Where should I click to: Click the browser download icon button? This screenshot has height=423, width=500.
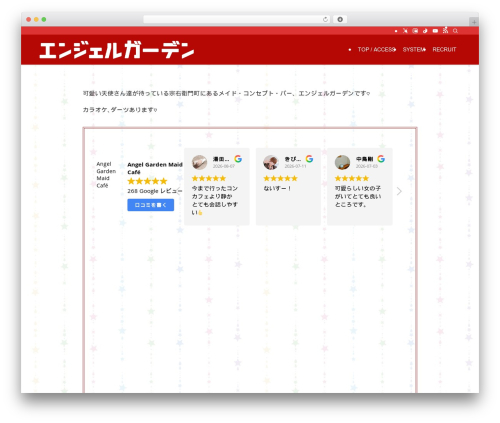(x=340, y=19)
